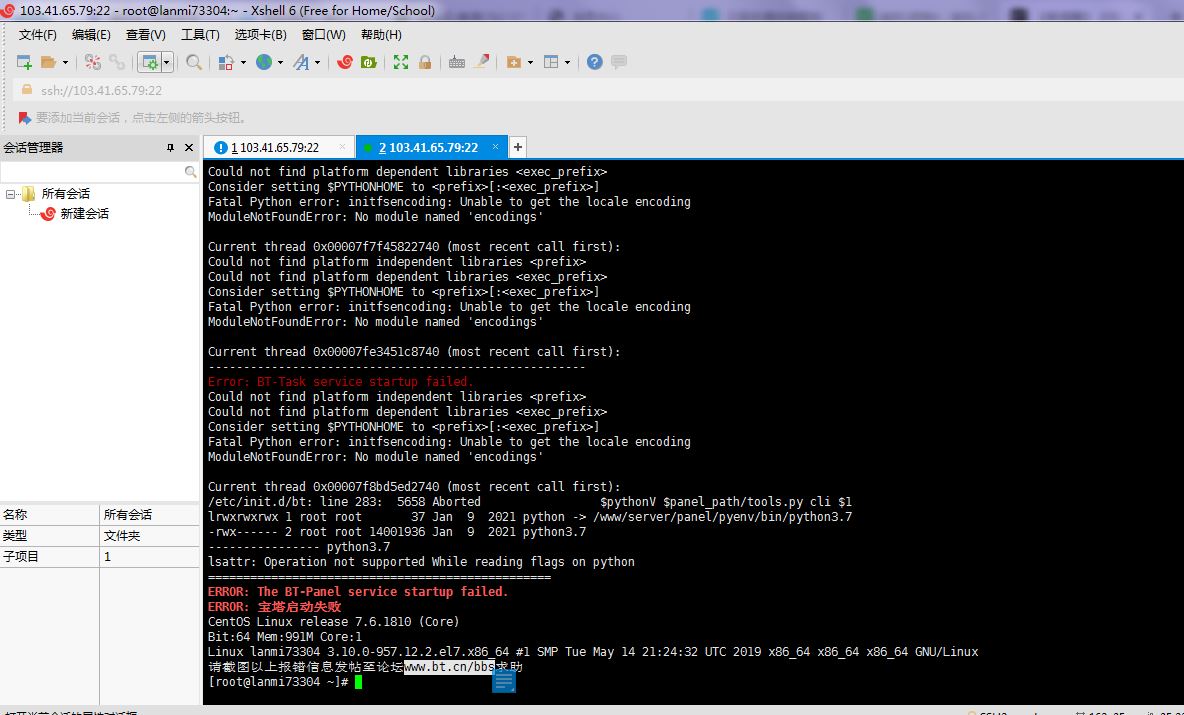
Task: Close the 会话管理器 panel
Action: 189,147
